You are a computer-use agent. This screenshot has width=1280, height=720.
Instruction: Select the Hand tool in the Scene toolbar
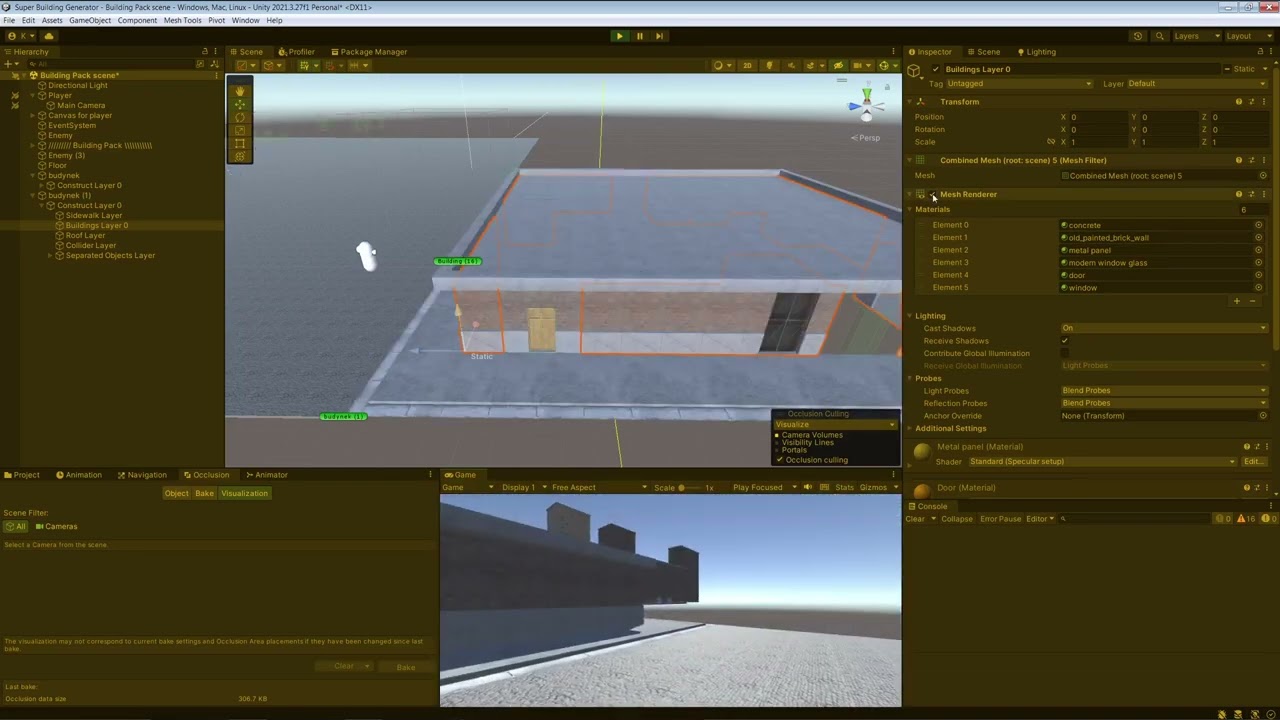pos(240,91)
